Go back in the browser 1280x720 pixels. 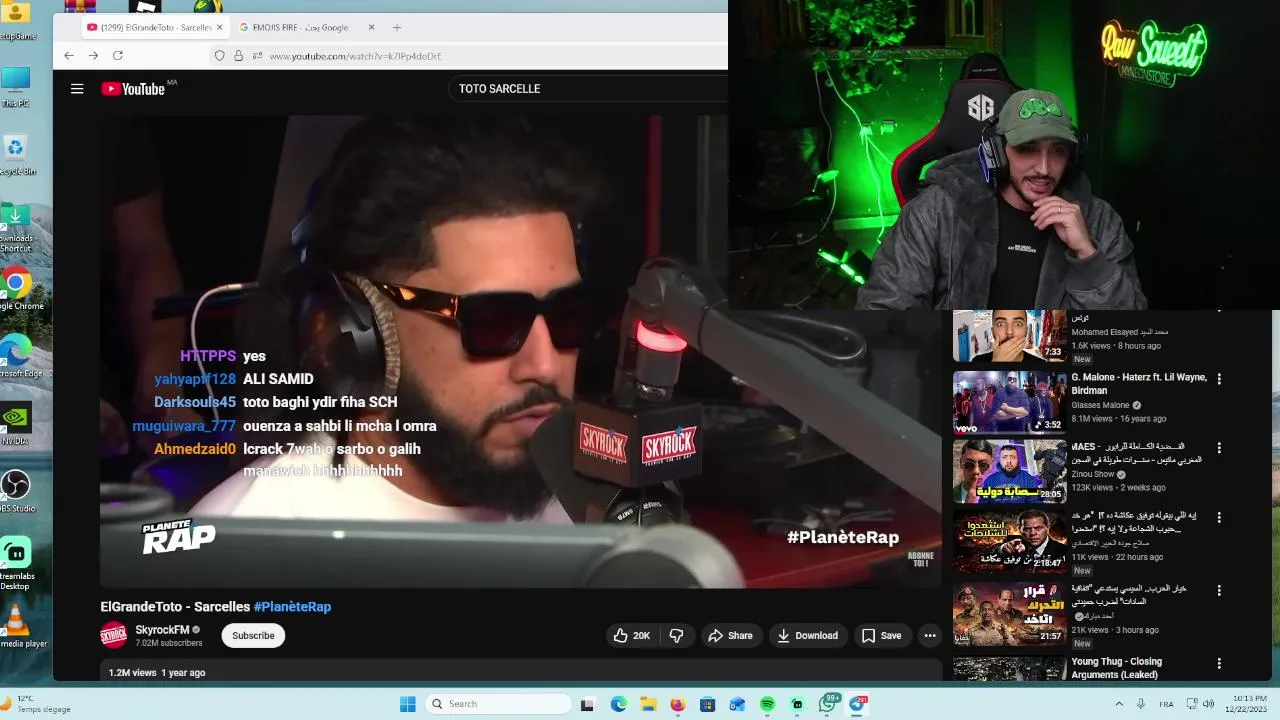point(68,56)
